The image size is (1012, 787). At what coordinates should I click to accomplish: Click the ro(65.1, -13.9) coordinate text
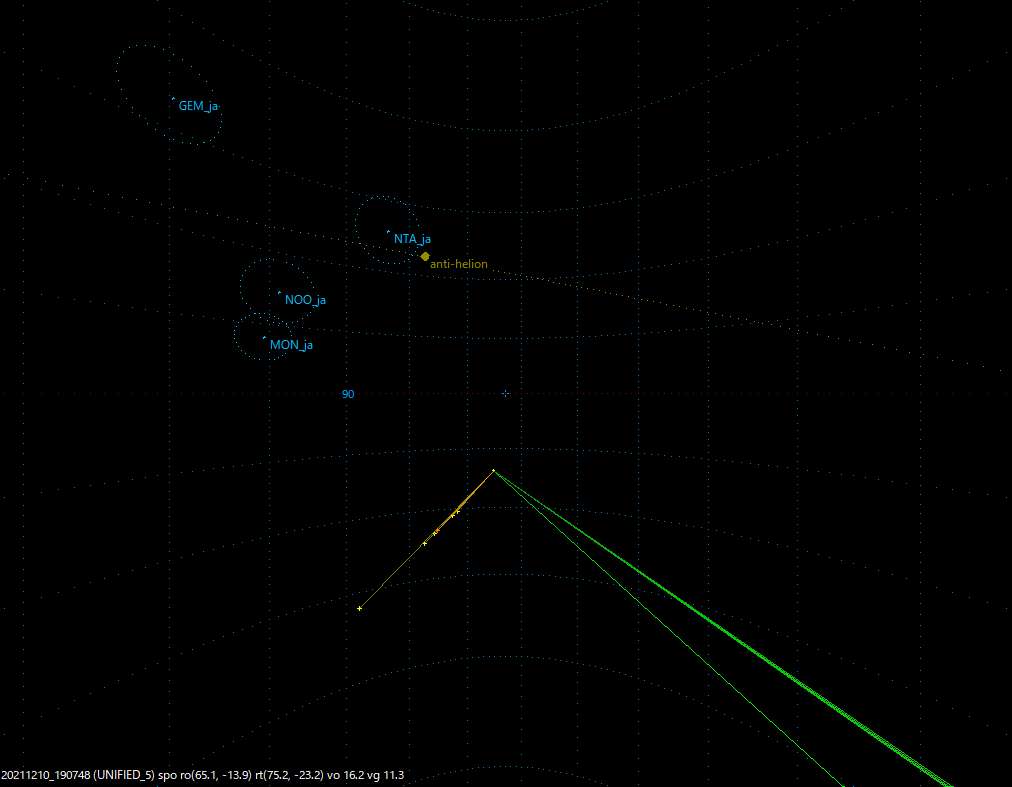coord(215,774)
